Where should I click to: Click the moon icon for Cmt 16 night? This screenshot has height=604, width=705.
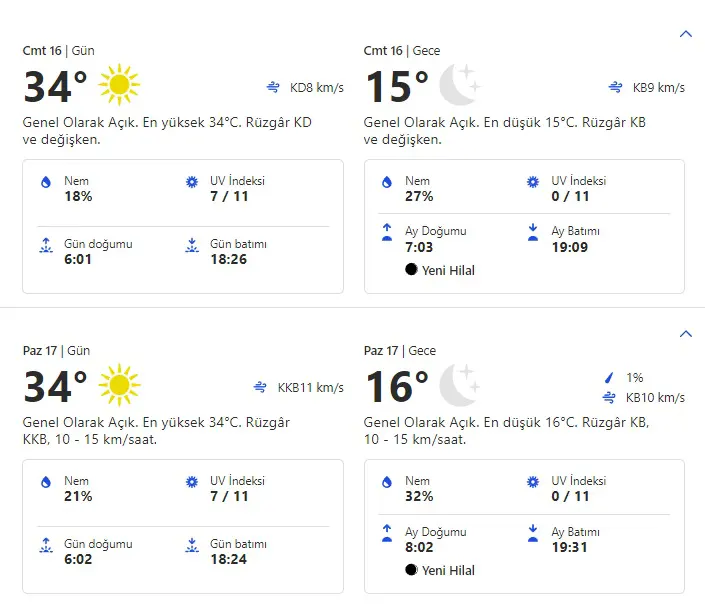[460, 85]
